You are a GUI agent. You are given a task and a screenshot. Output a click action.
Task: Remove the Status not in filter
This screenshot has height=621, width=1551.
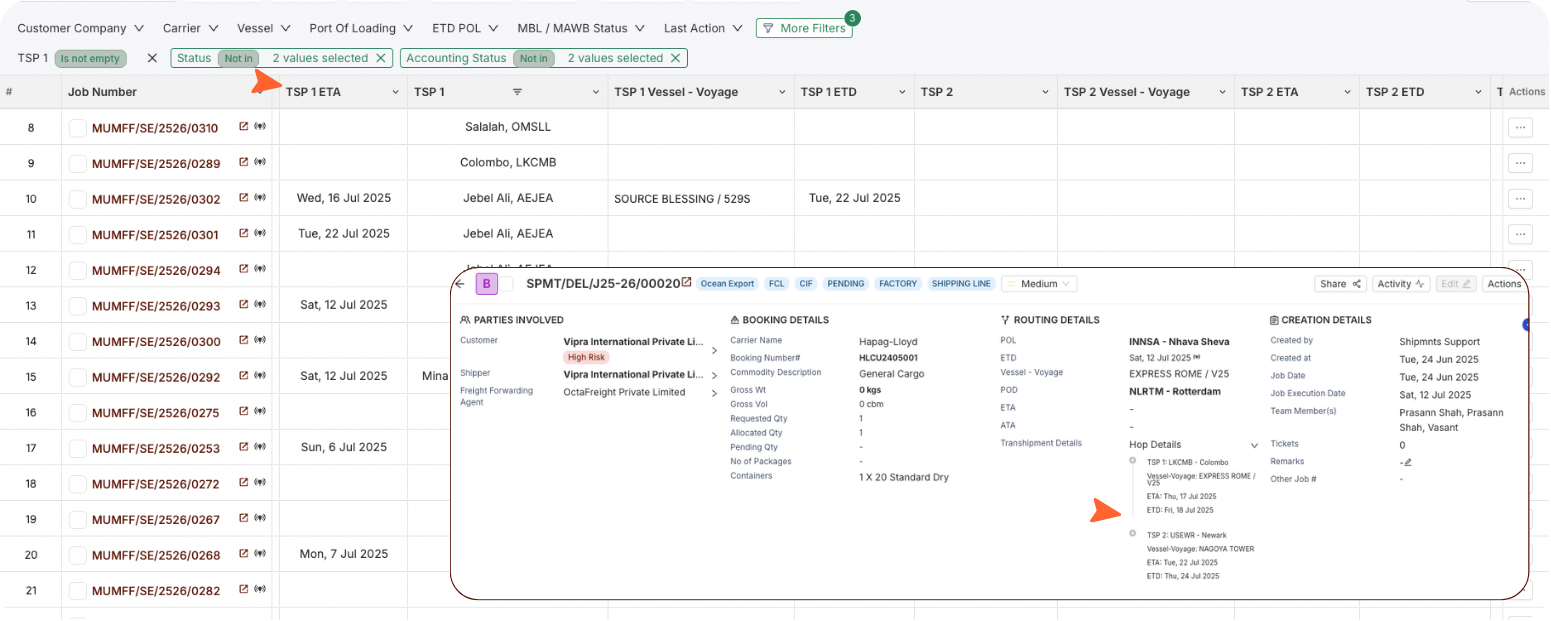click(x=380, y=58)
